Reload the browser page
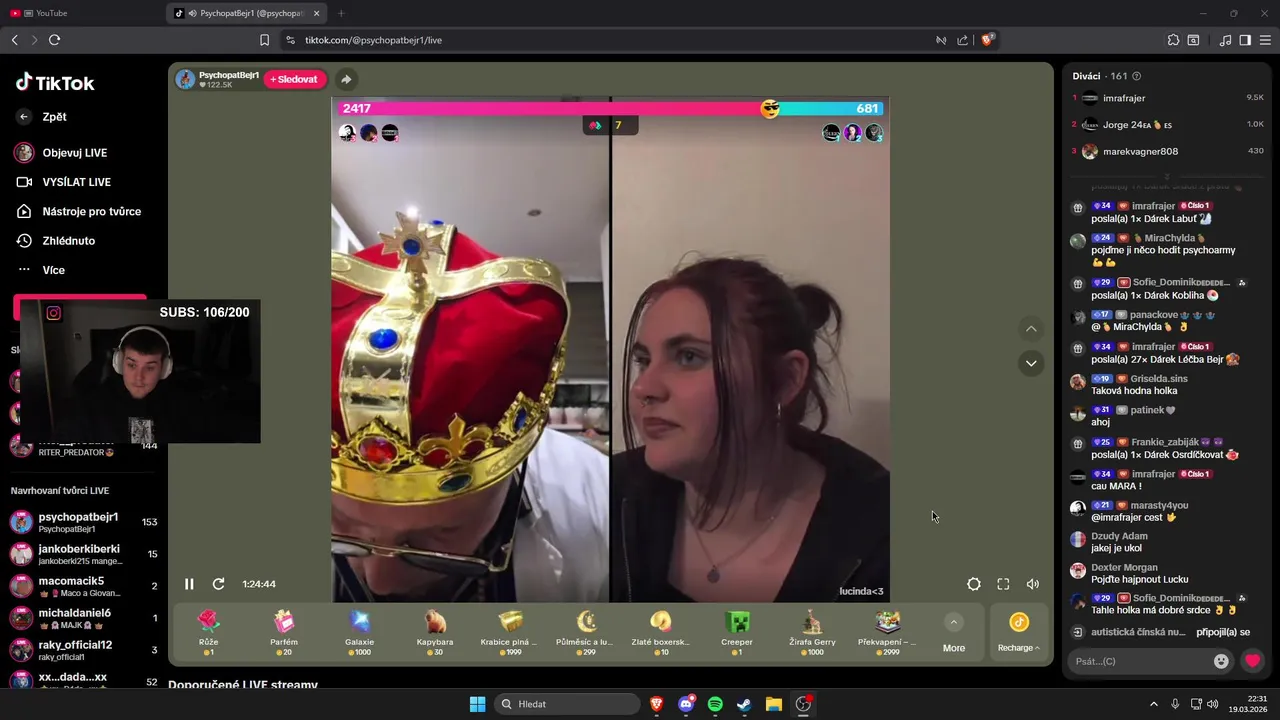The width and height of the screenshot is (1280, 720). click(x=54, y=40)
